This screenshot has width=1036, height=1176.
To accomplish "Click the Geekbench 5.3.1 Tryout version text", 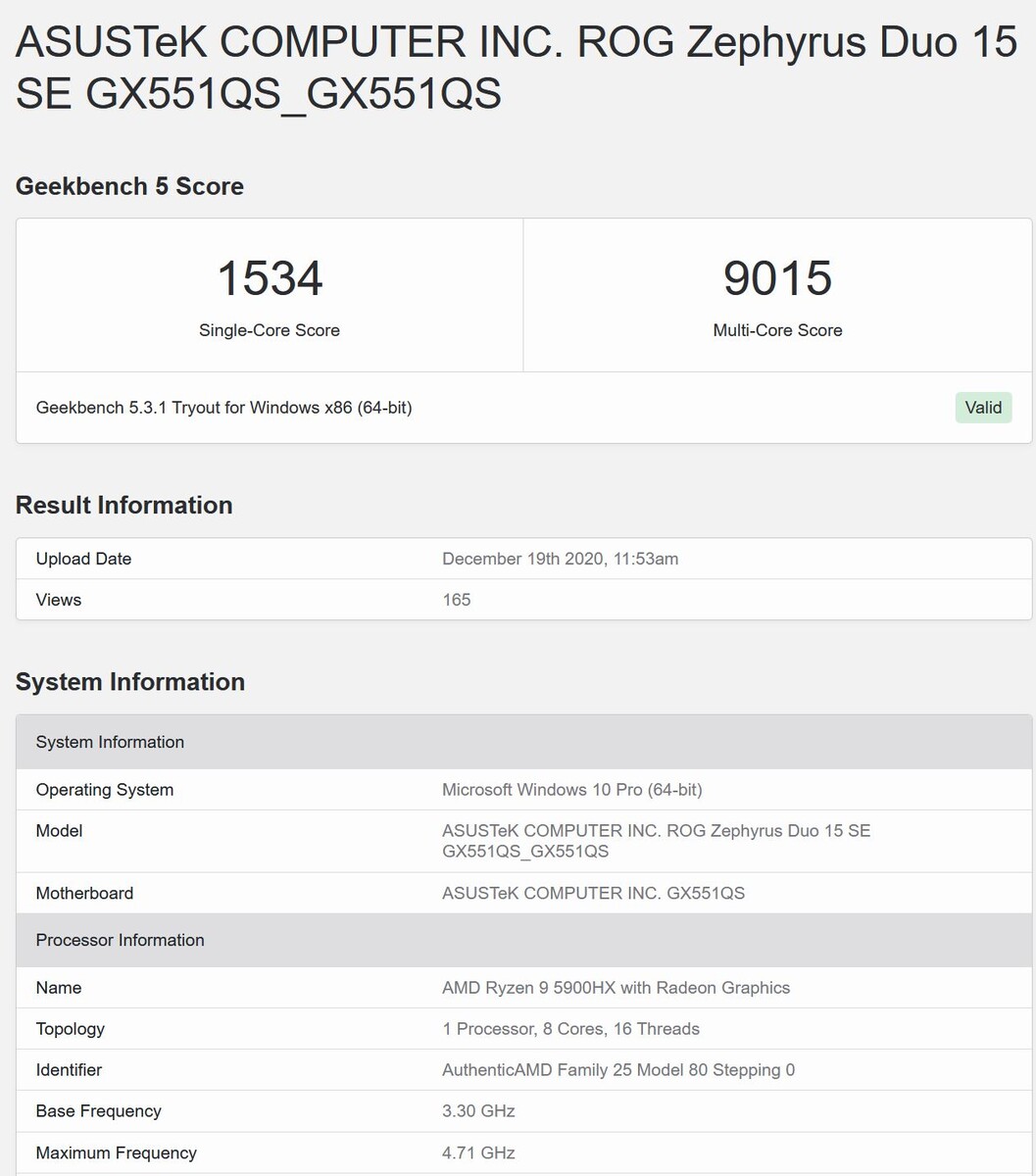I will point(223,408).
